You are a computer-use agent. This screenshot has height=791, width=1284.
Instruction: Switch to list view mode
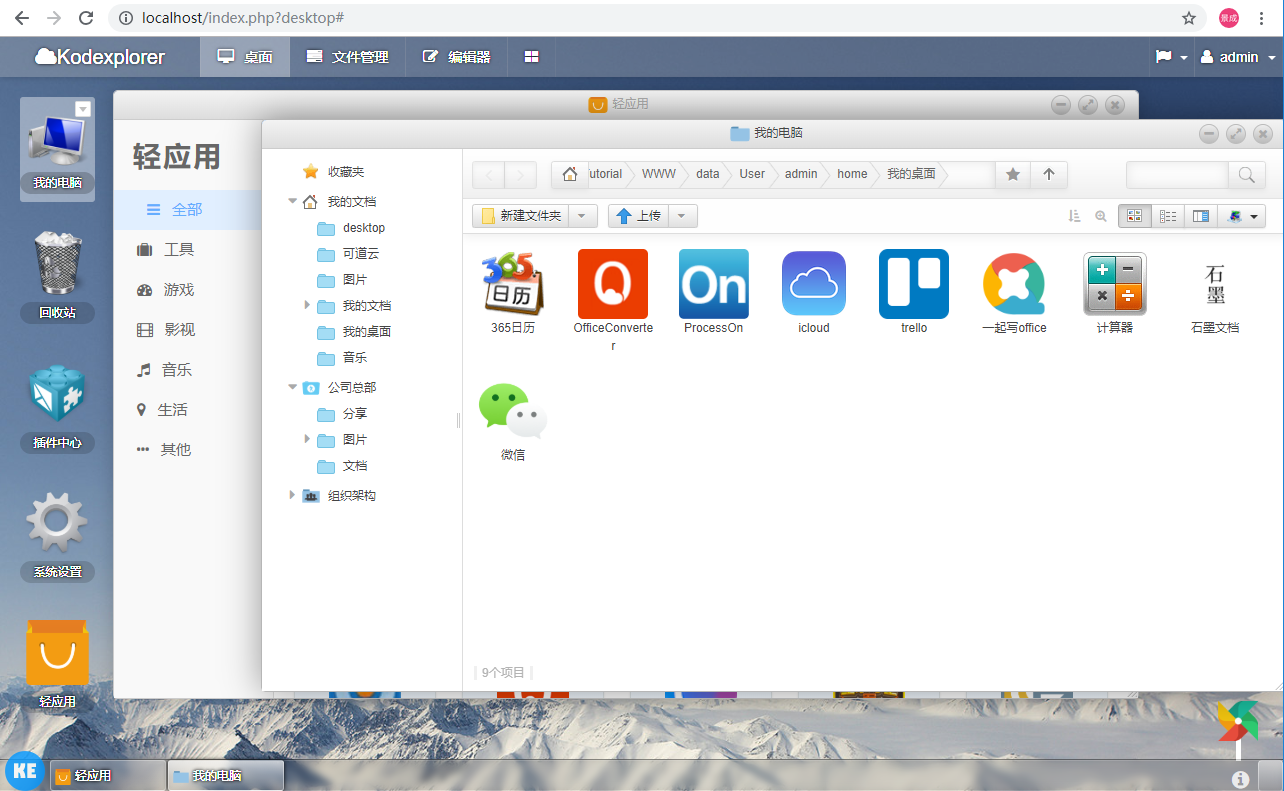[x=1168, y=216]
